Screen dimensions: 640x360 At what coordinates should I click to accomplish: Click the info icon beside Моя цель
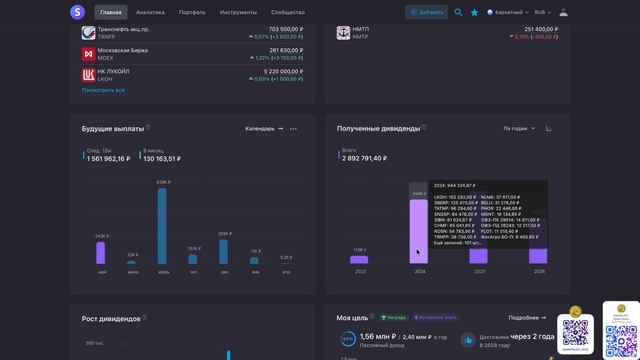tap(372, 316)
